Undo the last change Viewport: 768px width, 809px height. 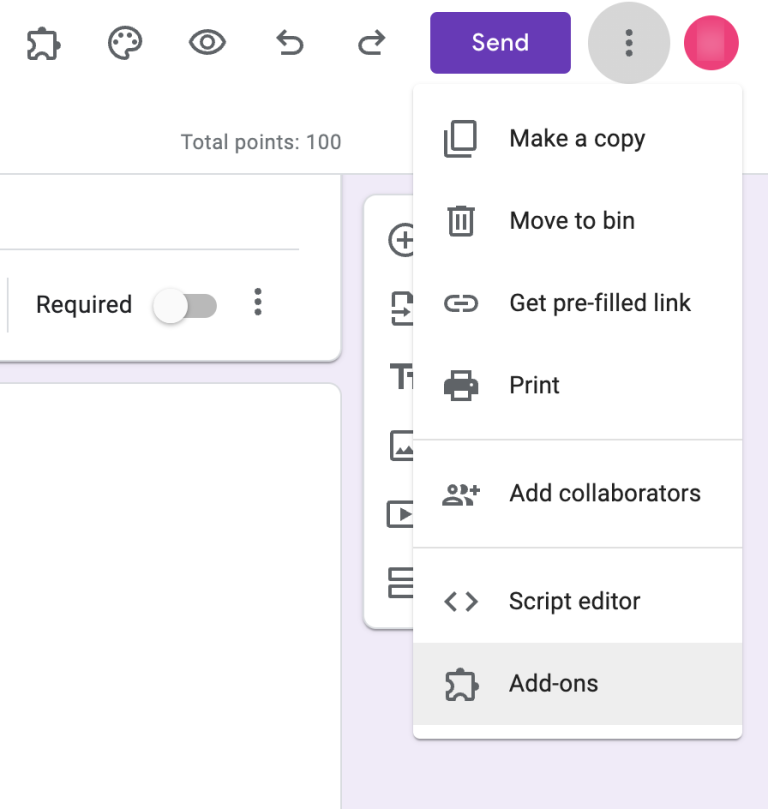(x=288, y=42)
